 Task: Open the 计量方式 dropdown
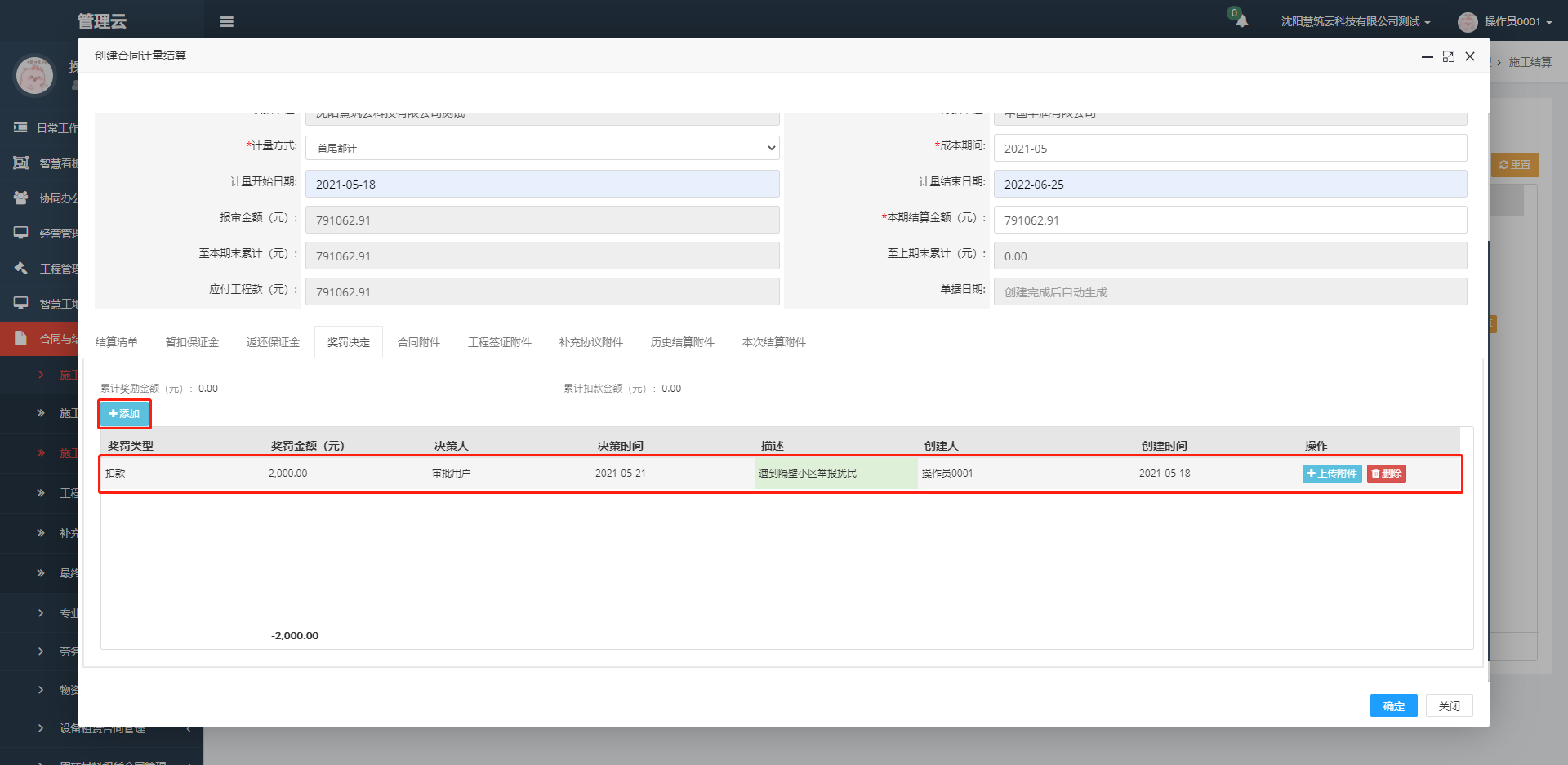542,148
